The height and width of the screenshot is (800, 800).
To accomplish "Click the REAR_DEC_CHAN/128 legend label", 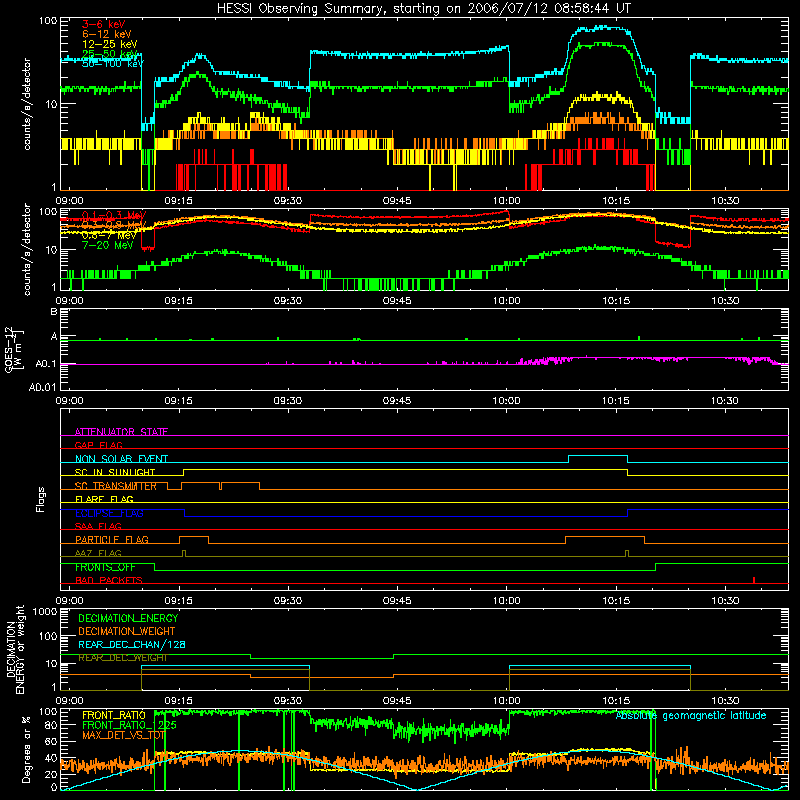I will coord(132,644).
